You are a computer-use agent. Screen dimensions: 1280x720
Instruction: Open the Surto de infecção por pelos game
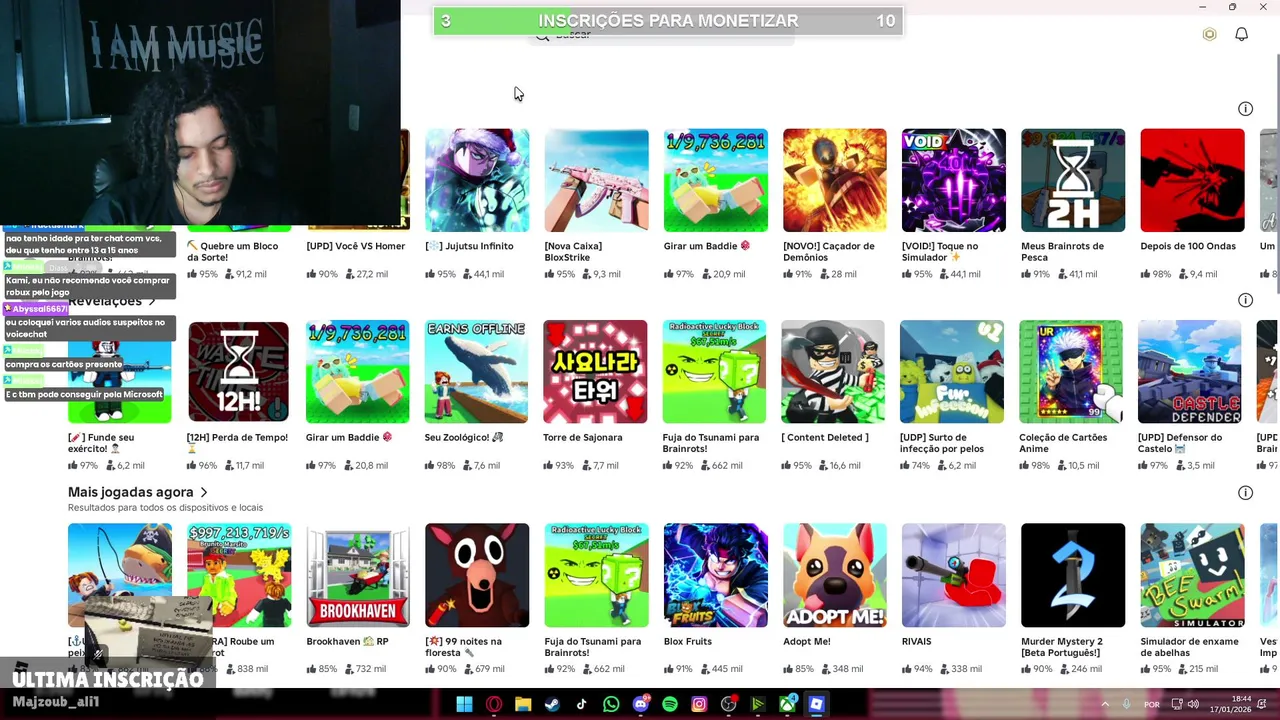coord(952,371)
